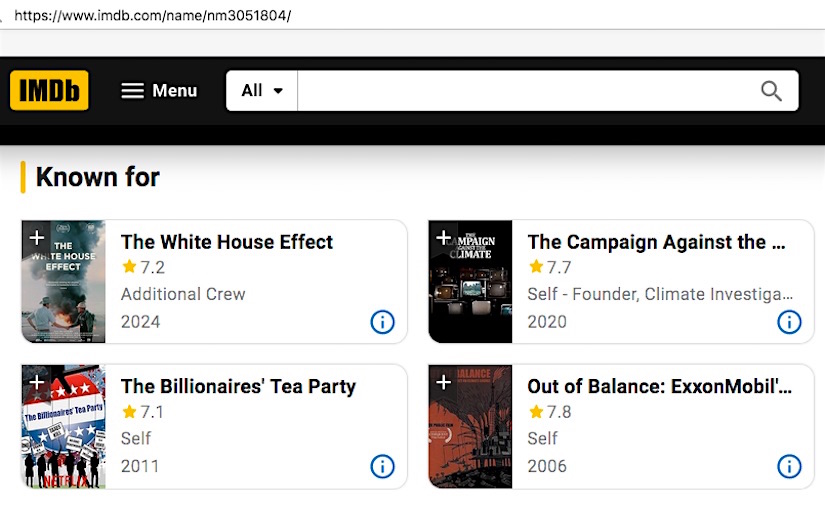The height and width of the screenshot is (505, 825).
Task: Click the search text field
Action: (x=525, y=91)
